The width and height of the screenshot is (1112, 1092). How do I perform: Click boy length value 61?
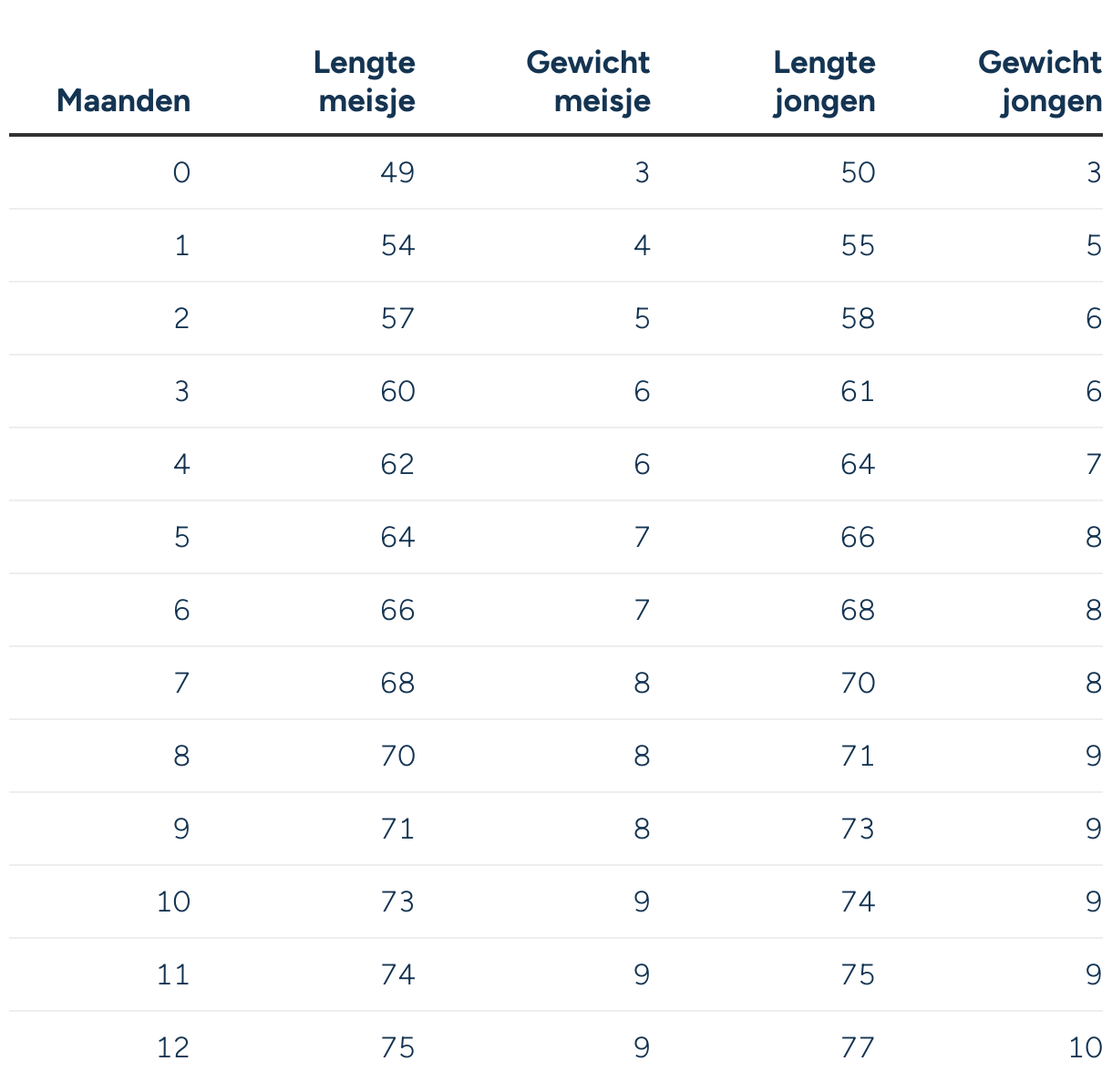coord(858,392)
